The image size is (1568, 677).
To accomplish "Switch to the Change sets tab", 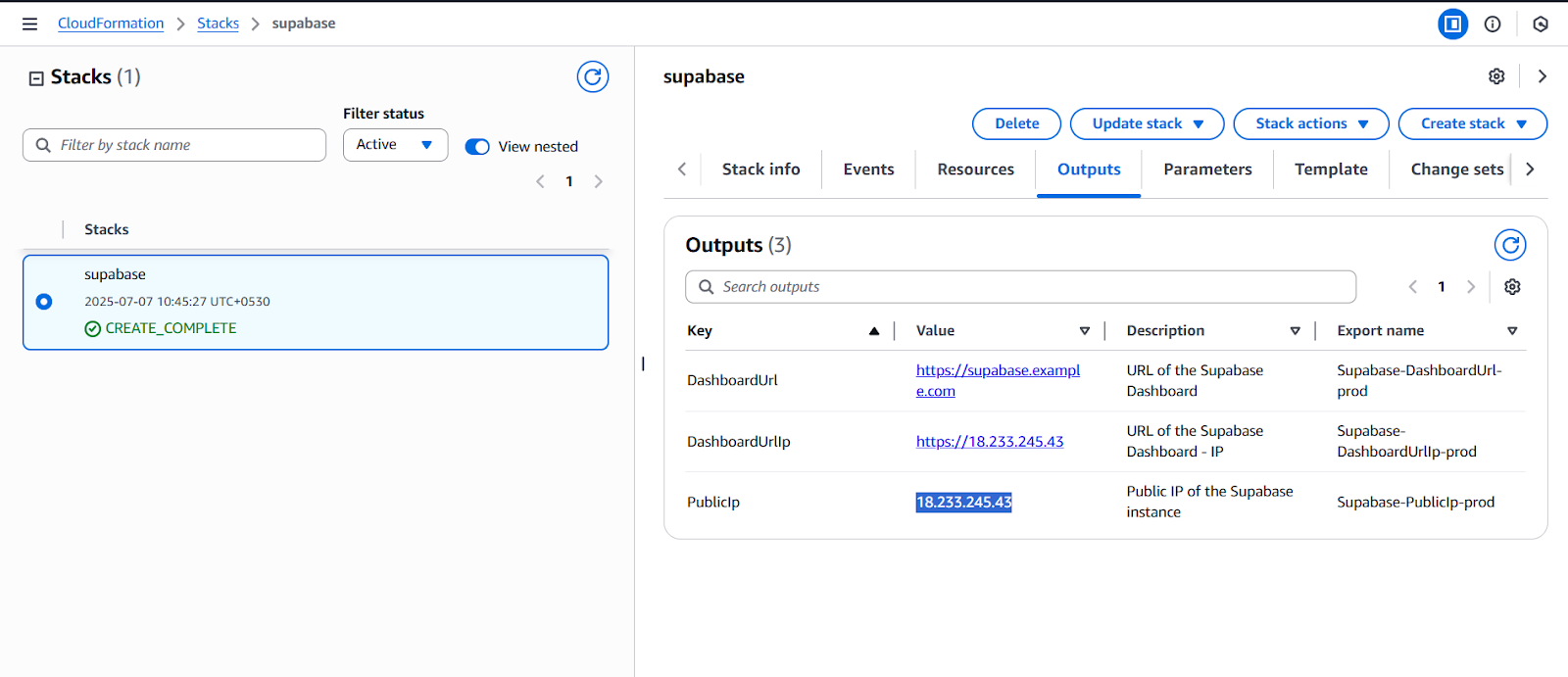I will click(1457, 169).
